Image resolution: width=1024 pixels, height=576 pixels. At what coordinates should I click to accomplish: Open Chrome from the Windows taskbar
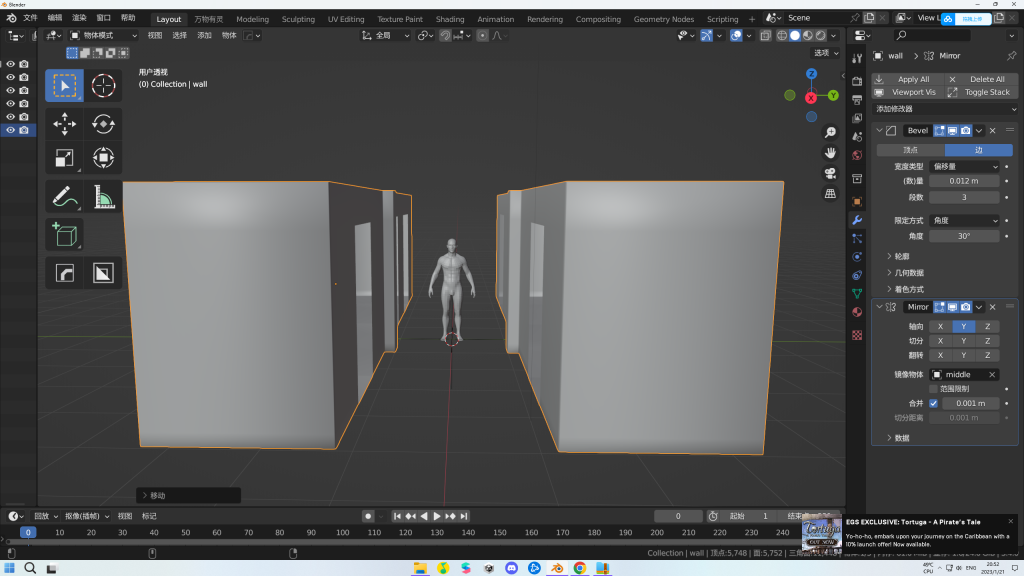579,568
